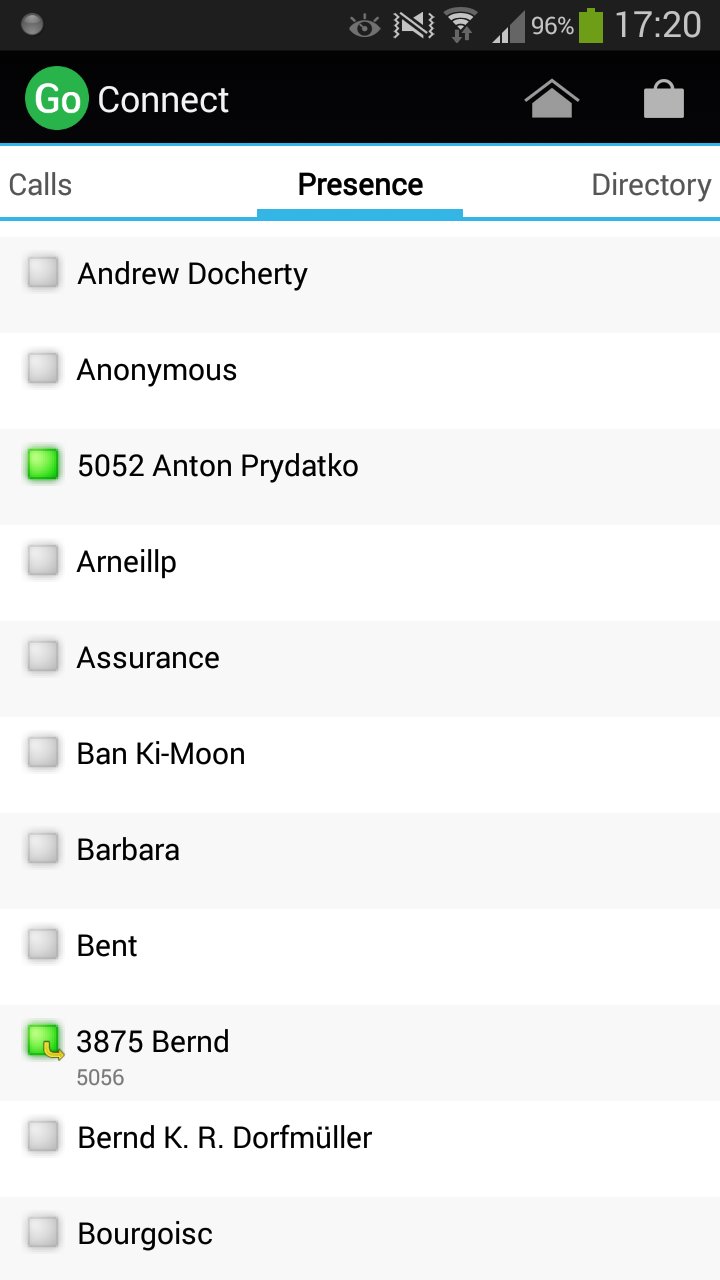The height and width of the screenshot is (1280, 720).
Task: Select Bernd K. R. Dorfmüller contact
Action: point(225,1138)
